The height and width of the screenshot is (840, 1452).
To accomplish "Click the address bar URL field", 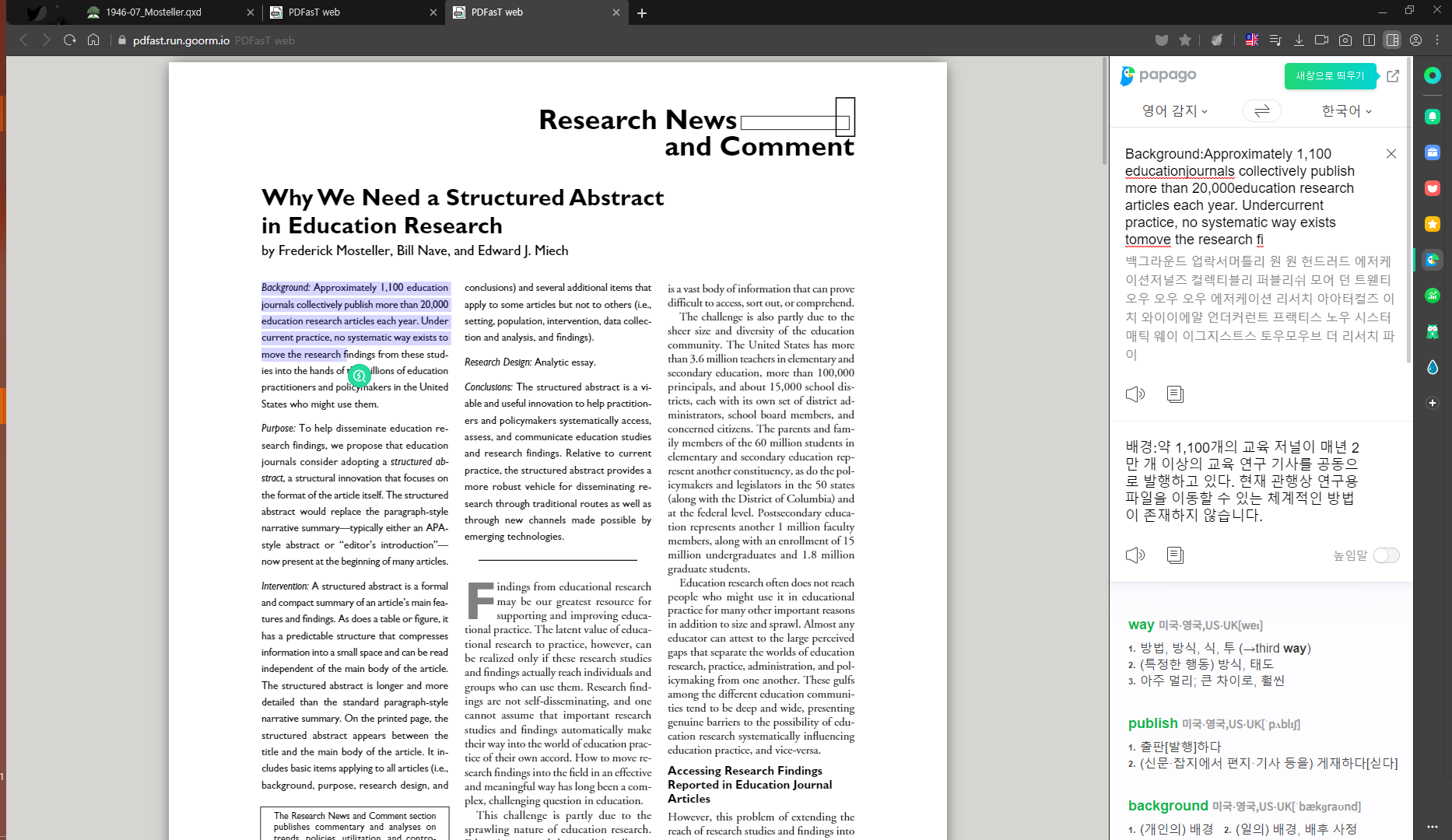I will (623, 40).
